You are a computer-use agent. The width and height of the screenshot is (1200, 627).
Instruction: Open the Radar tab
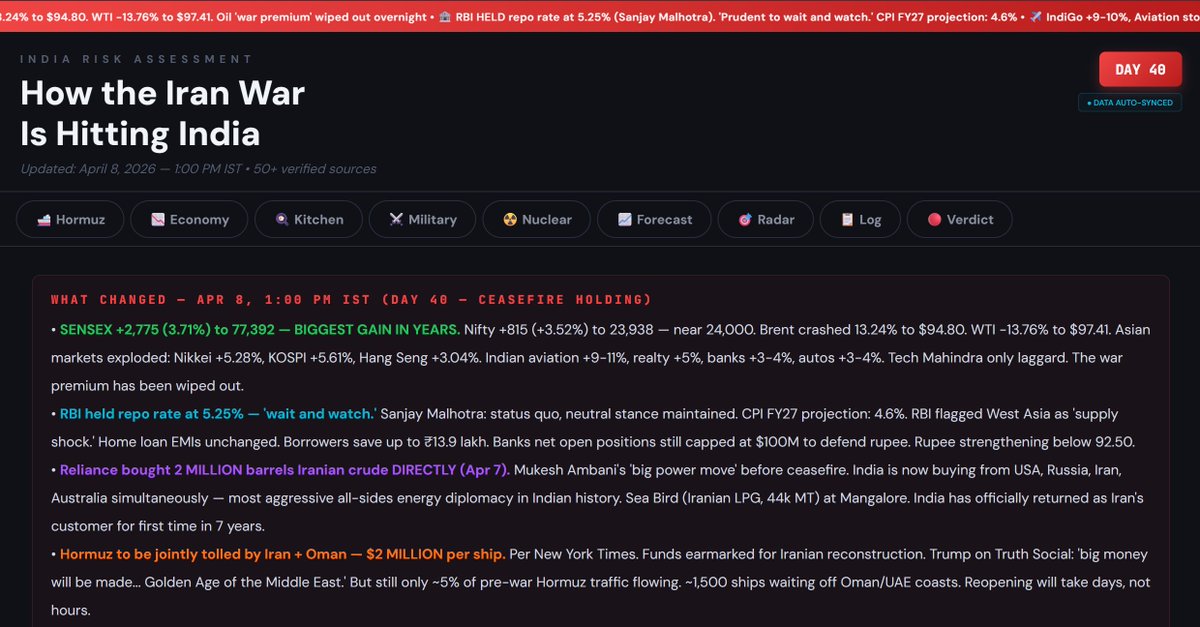[x=765, y=219]
